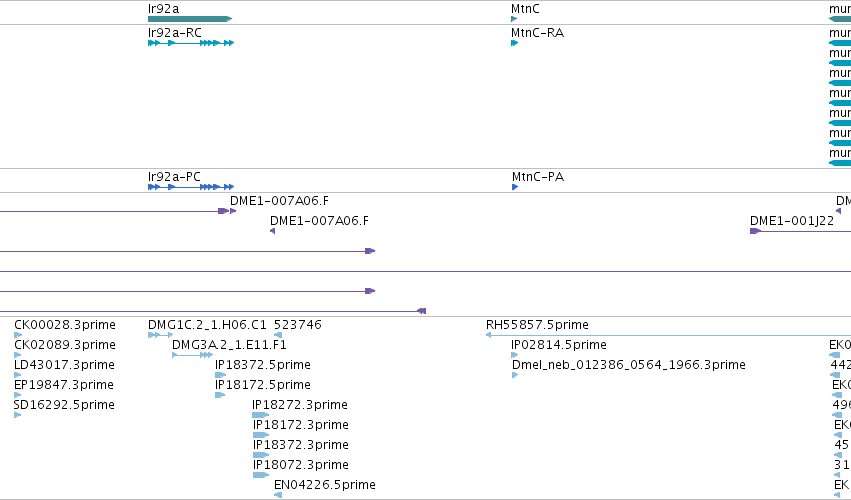
Task: Click the DMG3A.2_1.E11.F1 spliced feature glyph
Action: tap(192, 355)
